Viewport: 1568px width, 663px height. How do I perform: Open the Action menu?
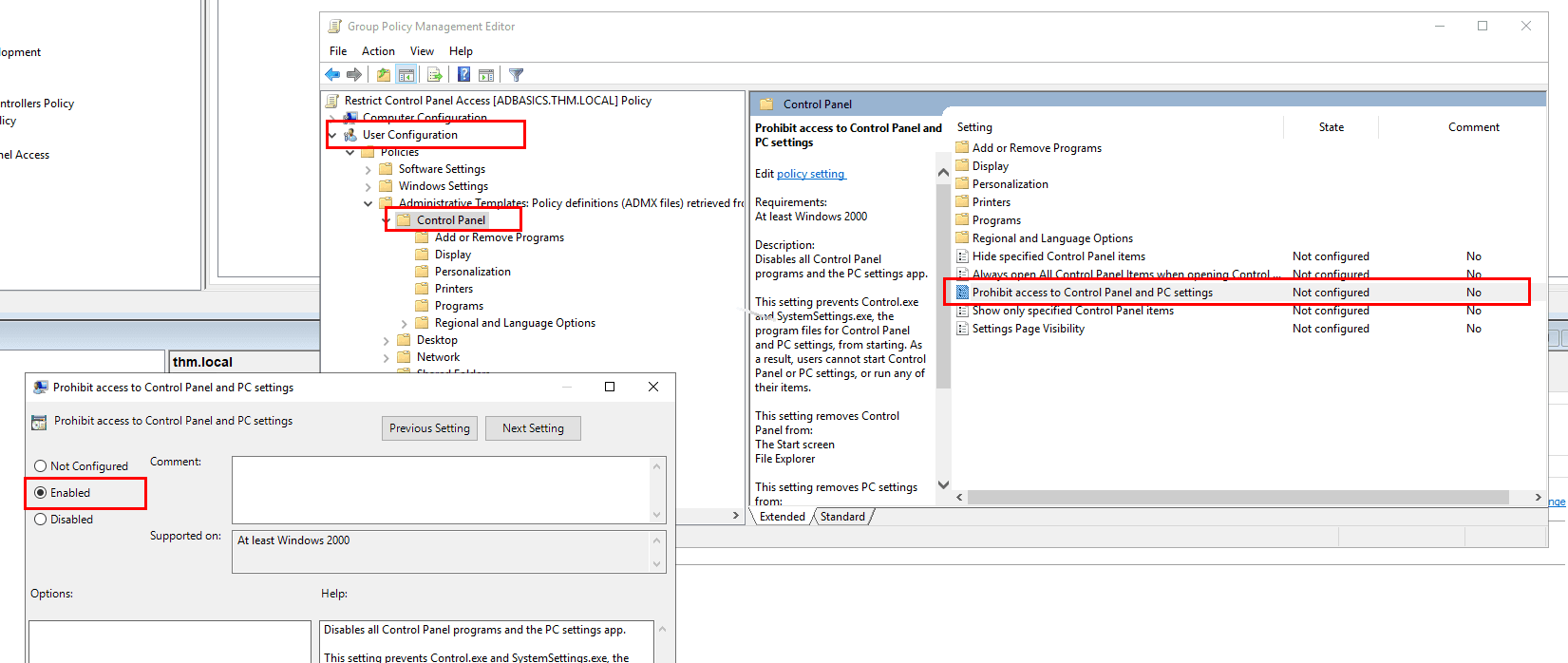[x=378, y=51]
